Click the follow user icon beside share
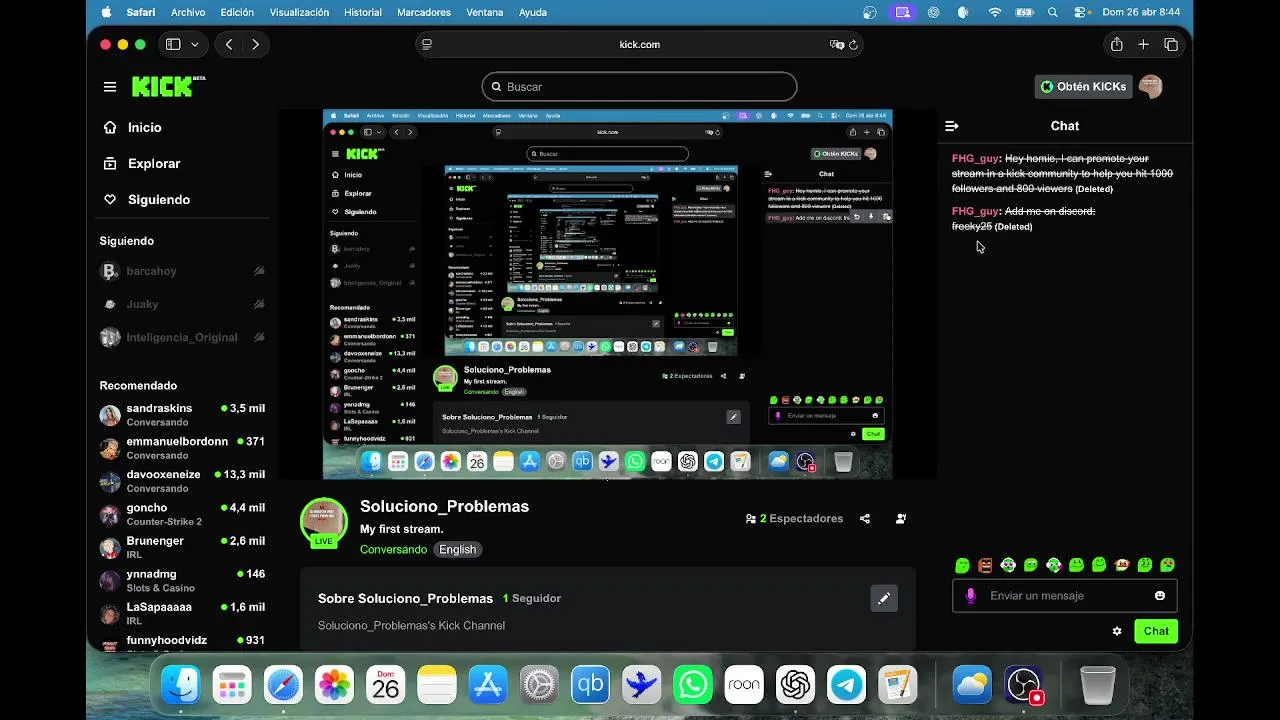 pos(901,519)
